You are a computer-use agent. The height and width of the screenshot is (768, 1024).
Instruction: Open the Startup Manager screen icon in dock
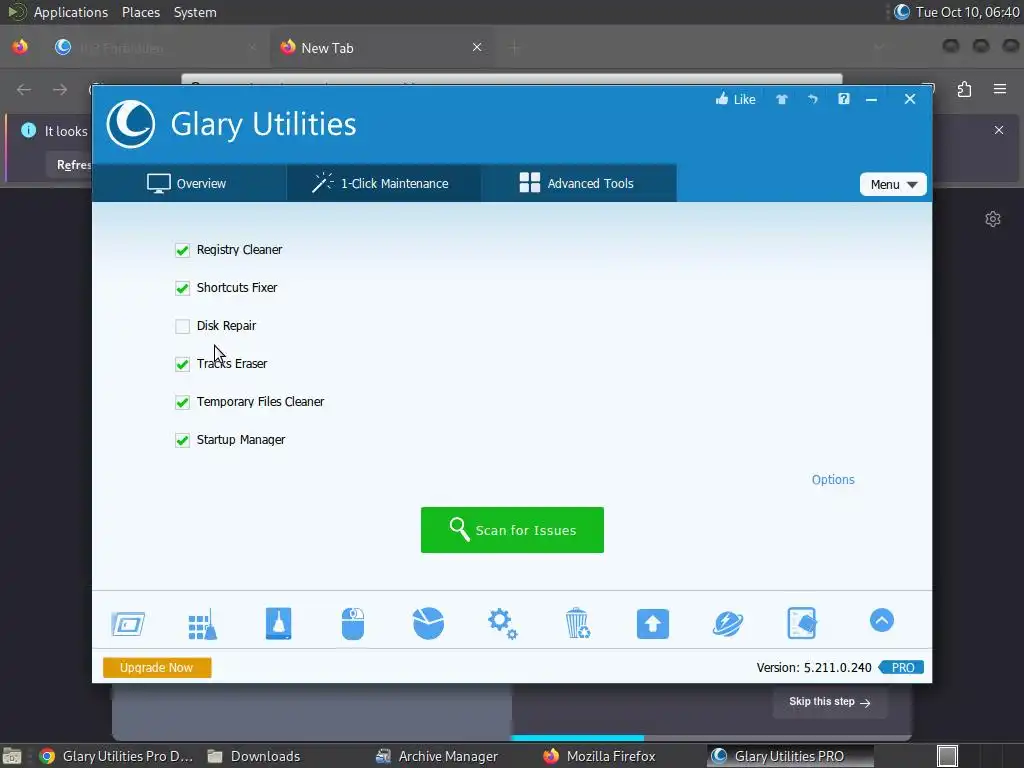(x=128, y=624)
